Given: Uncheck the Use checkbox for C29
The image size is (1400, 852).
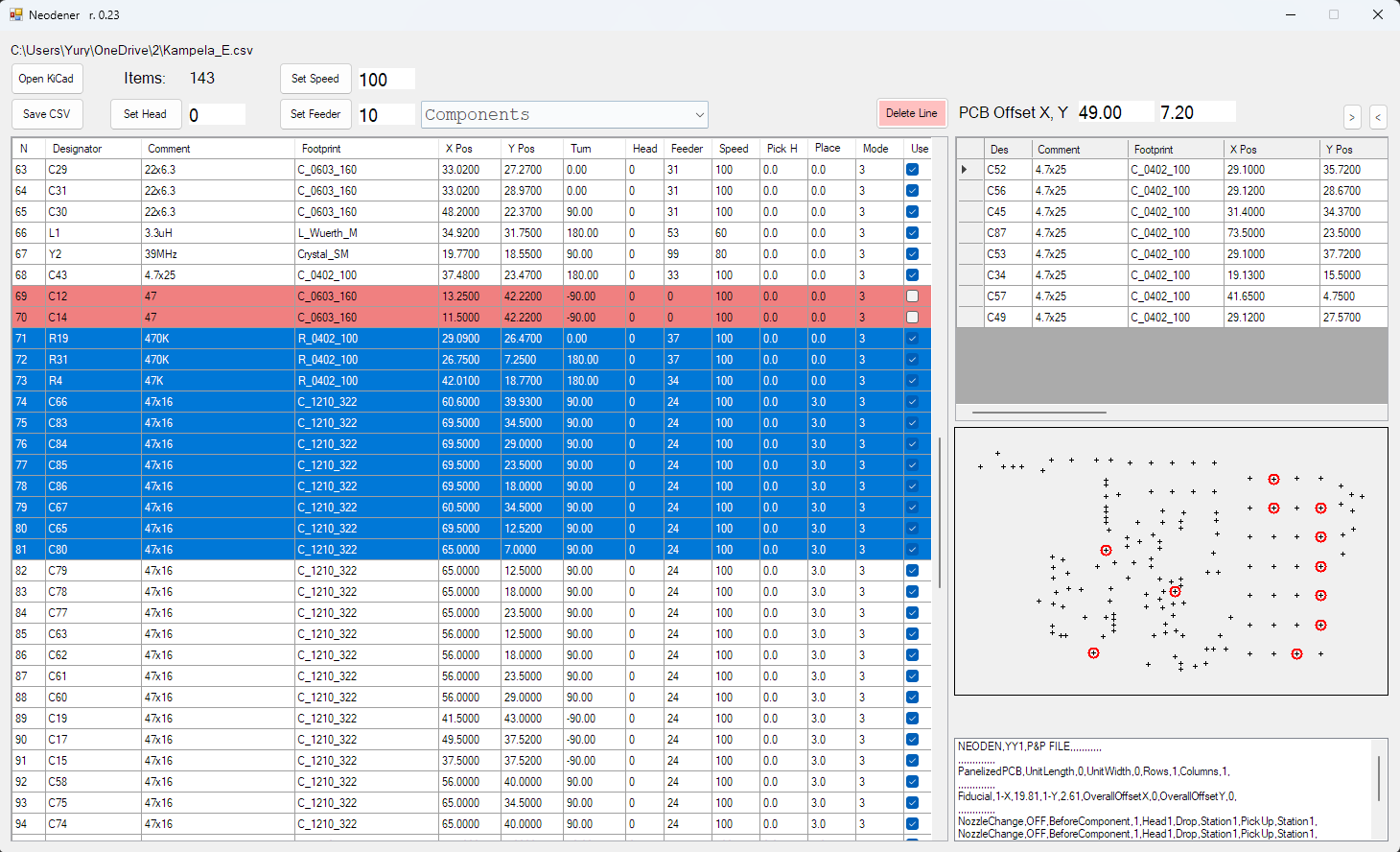Looking at the screenshot, I should pyautogui.click(x=912, y=170).
